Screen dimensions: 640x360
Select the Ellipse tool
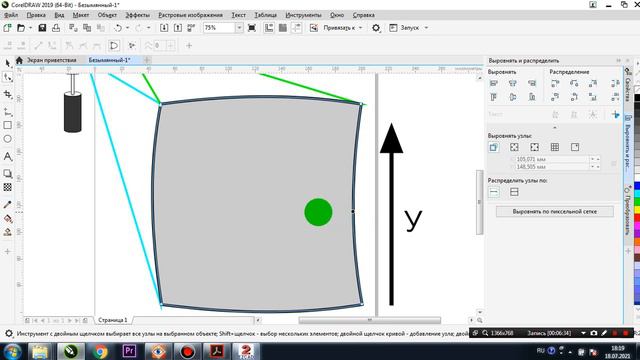pyautogui.click(x=8, y=139)
